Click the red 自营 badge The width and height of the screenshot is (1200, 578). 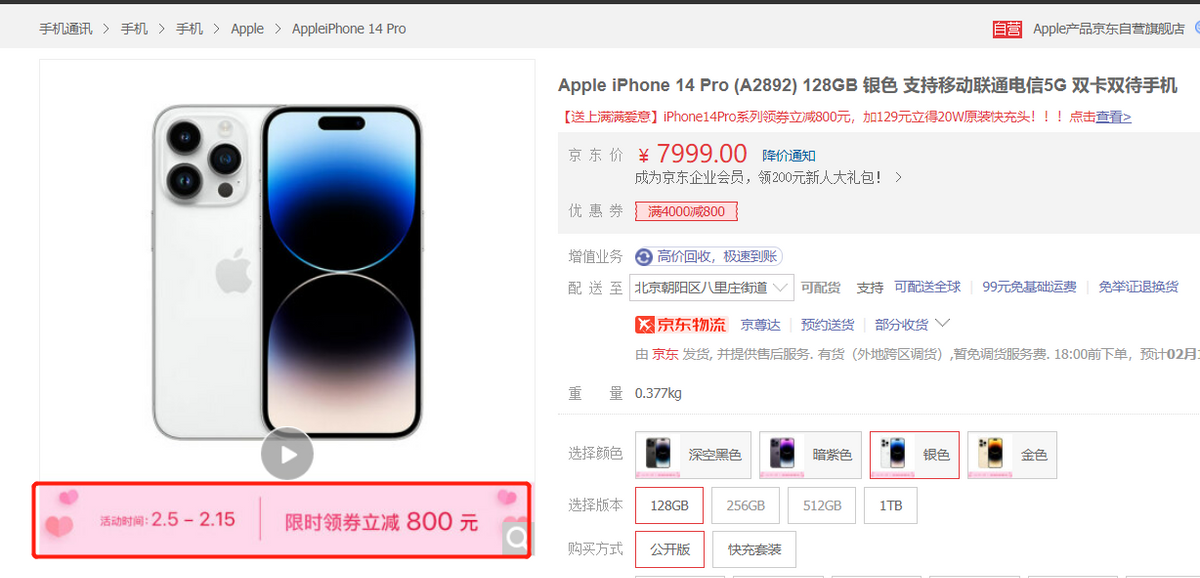click(1007, 29)
